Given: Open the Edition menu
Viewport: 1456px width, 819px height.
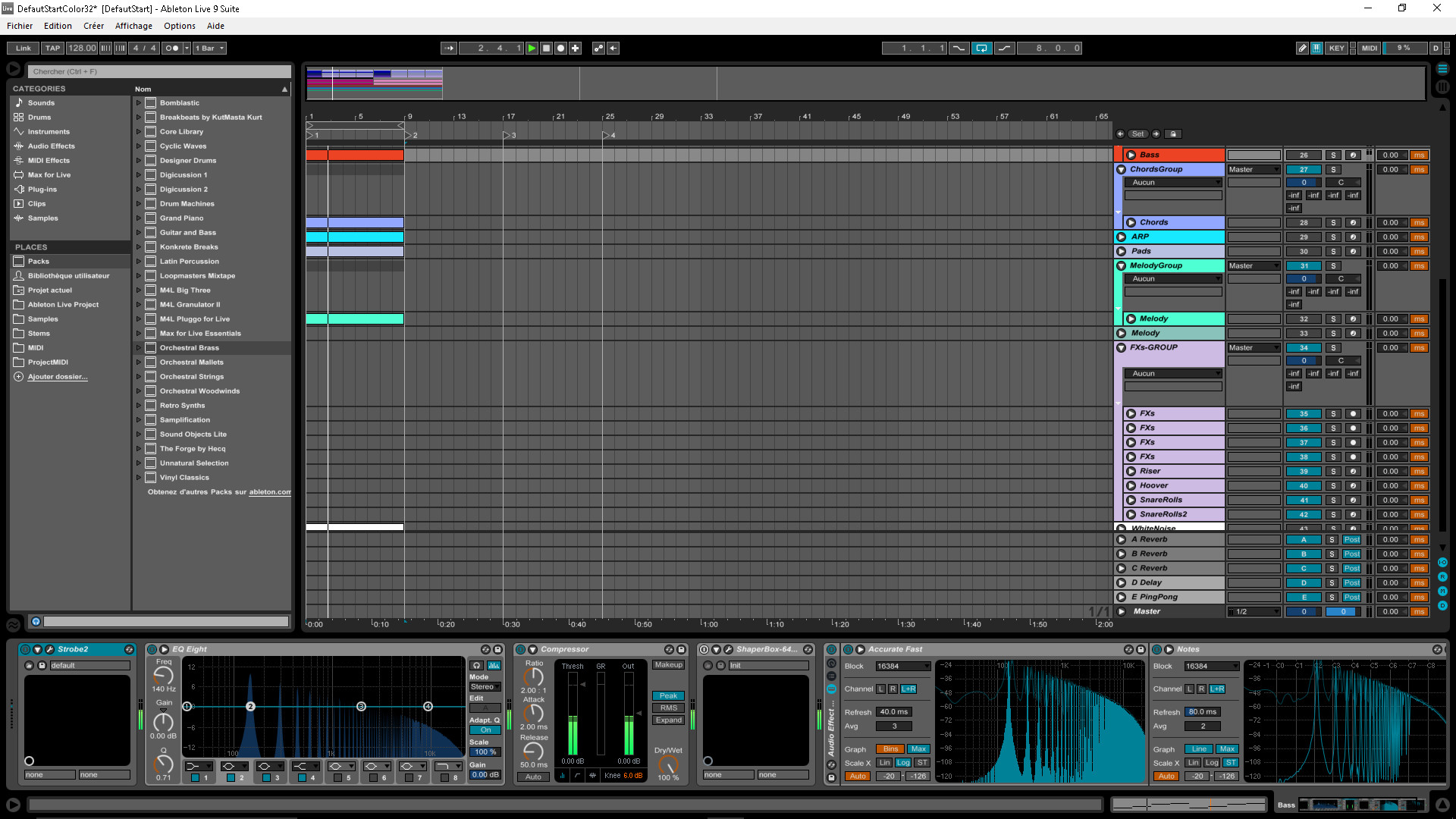Looking at the screenshot, I should pos(56,25).
